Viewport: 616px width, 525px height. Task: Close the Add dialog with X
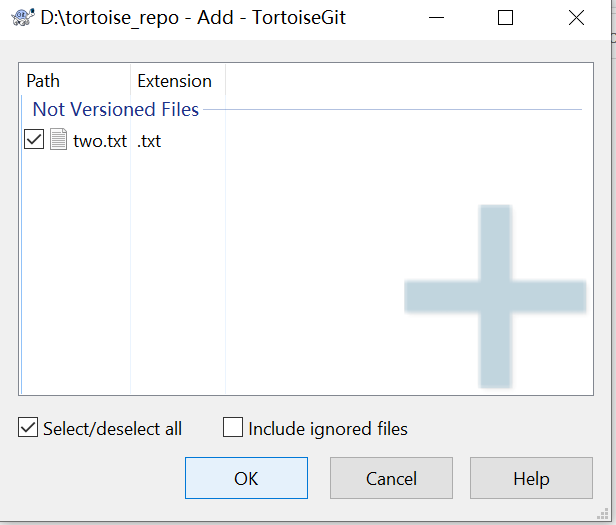(576, 18)
